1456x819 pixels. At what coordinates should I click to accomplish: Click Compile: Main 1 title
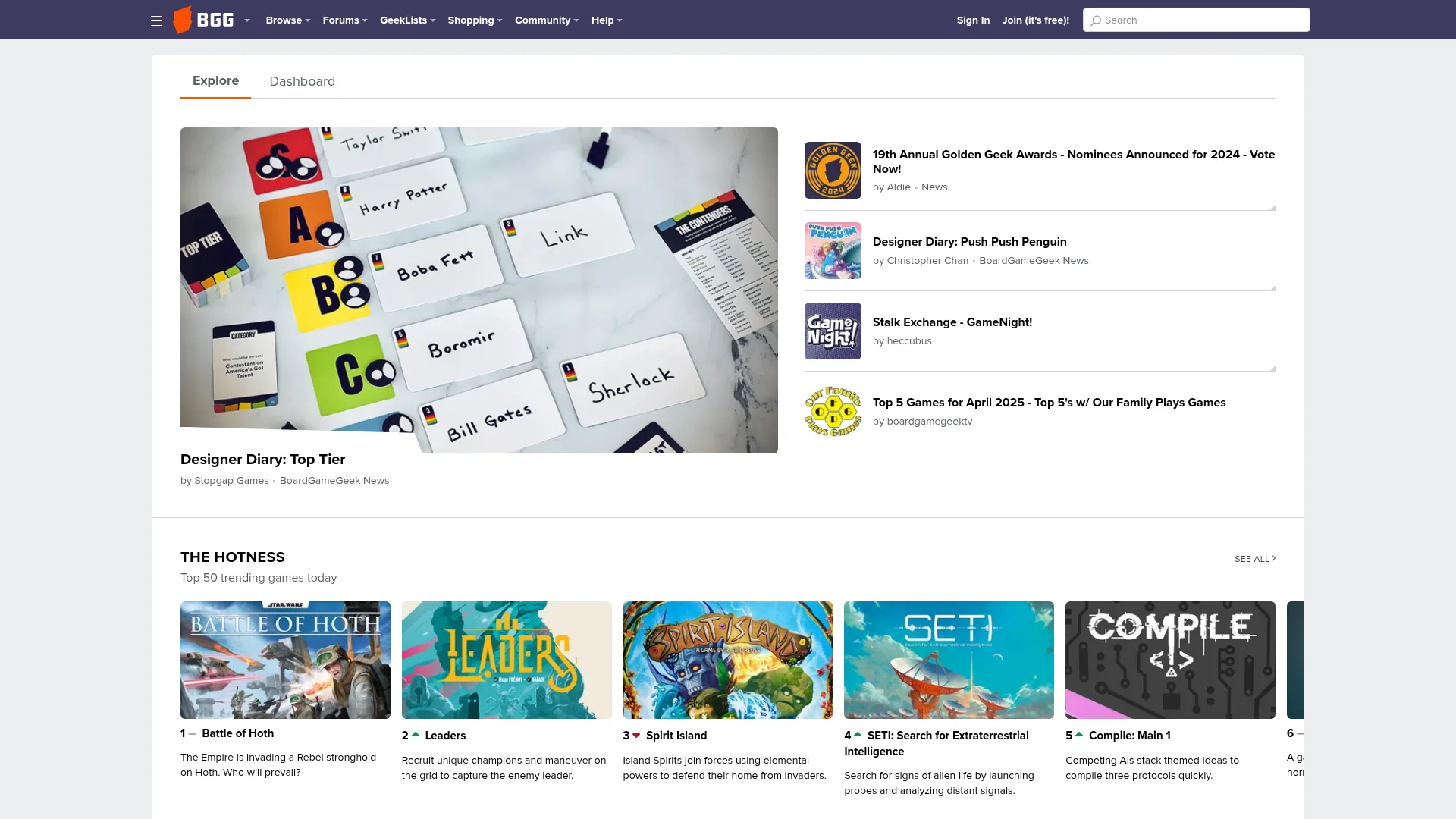point(1130,736)
